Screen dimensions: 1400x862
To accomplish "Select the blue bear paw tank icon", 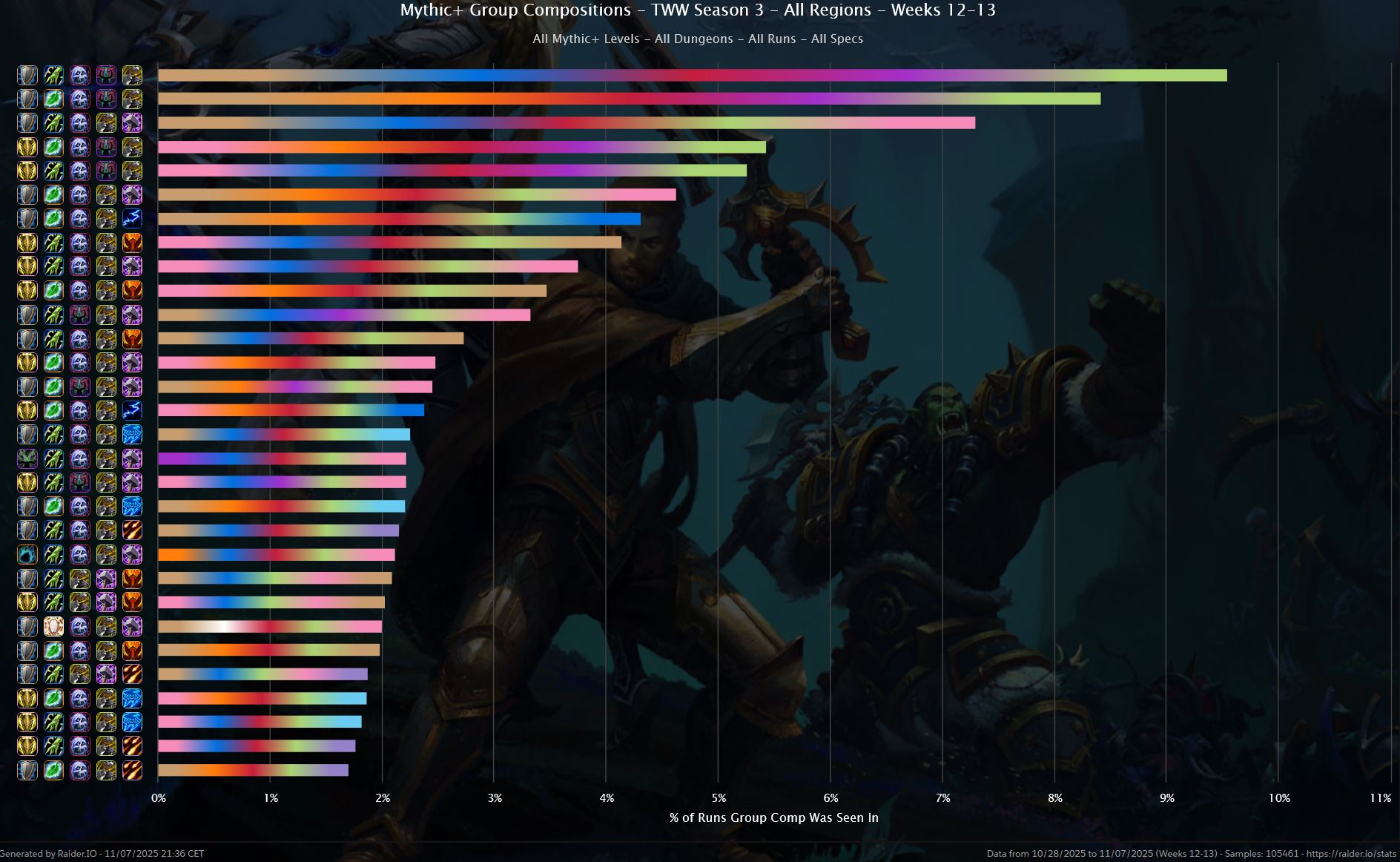I will point(27,554).
